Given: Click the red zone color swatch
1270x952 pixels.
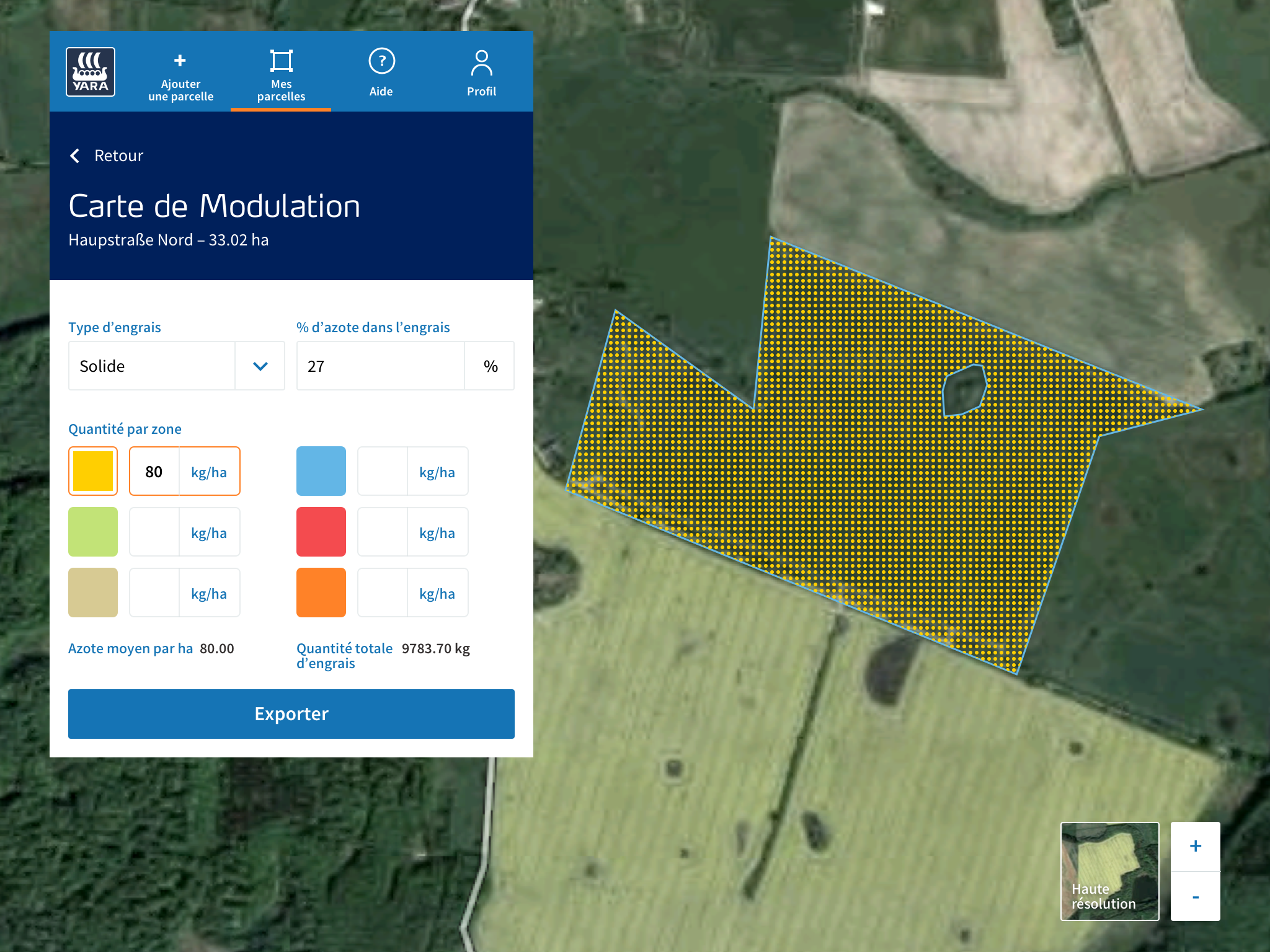Looking at the screenshot, I should pyautogui.click(x=321, y=531).
